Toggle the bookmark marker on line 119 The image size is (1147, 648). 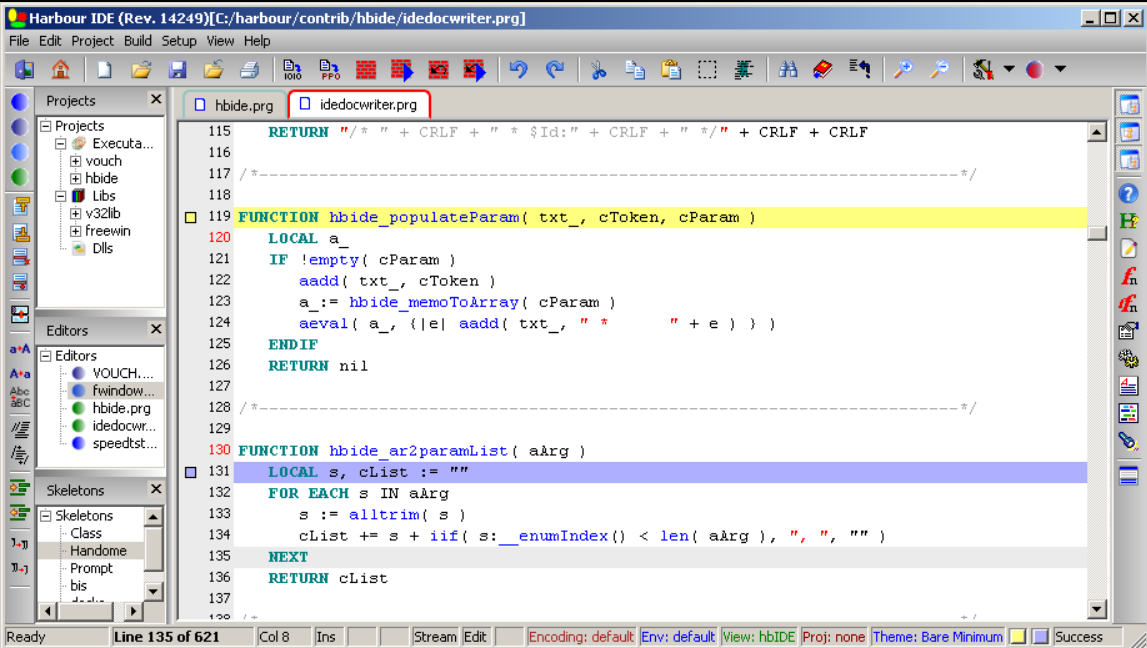click(x=191, y=218)
